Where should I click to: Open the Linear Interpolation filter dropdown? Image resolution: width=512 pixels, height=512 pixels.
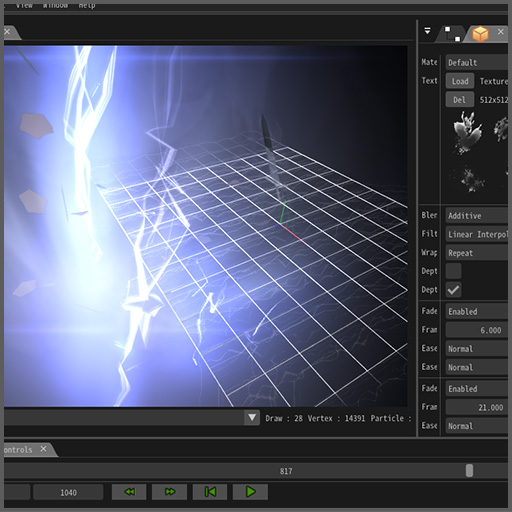pos(477,234)
